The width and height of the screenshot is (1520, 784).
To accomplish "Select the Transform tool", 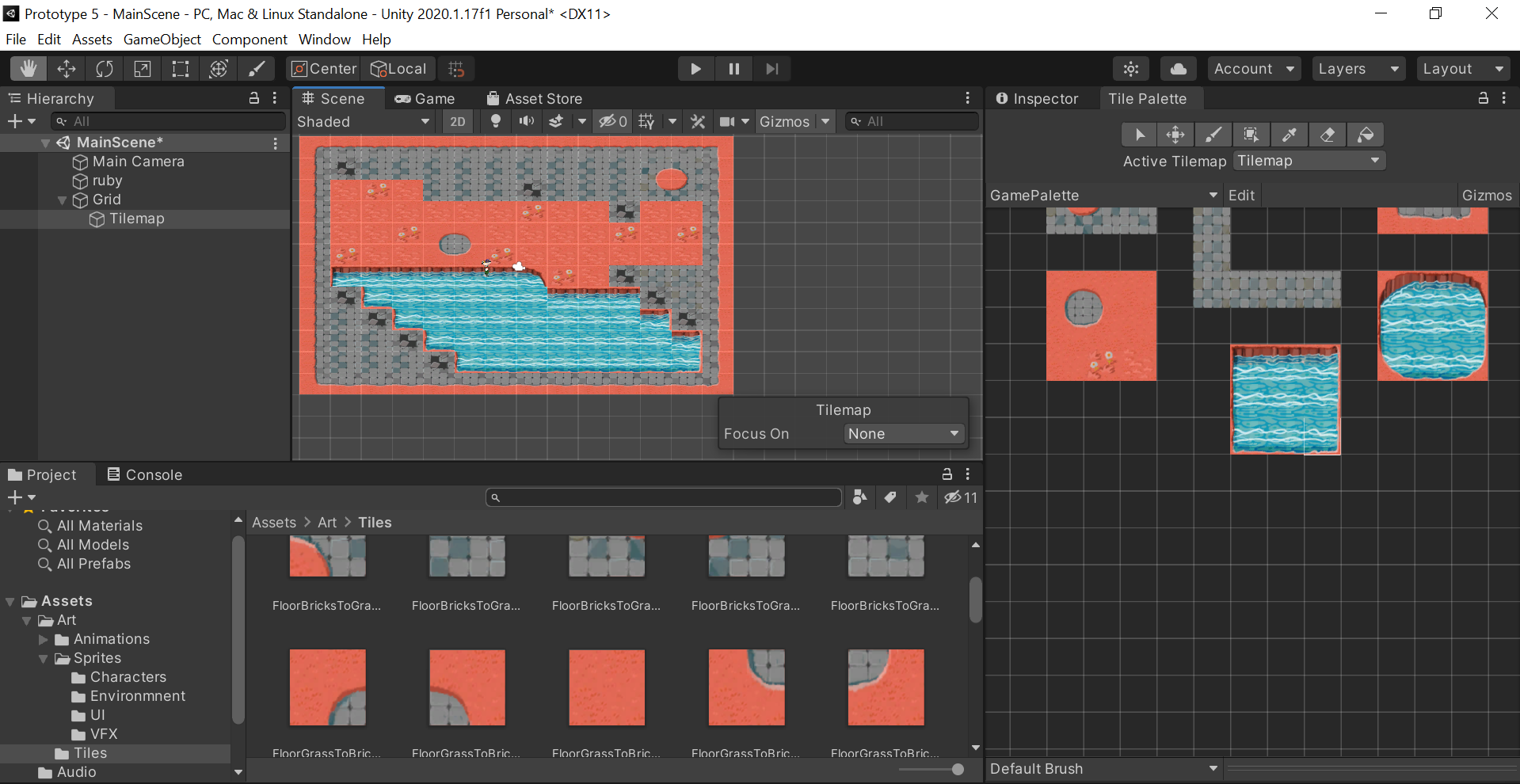I will coord(219,69).
